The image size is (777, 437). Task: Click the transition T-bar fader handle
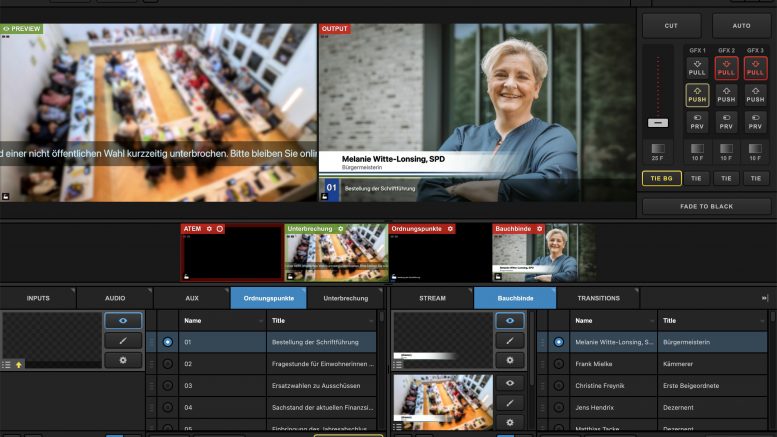(657, 122)
